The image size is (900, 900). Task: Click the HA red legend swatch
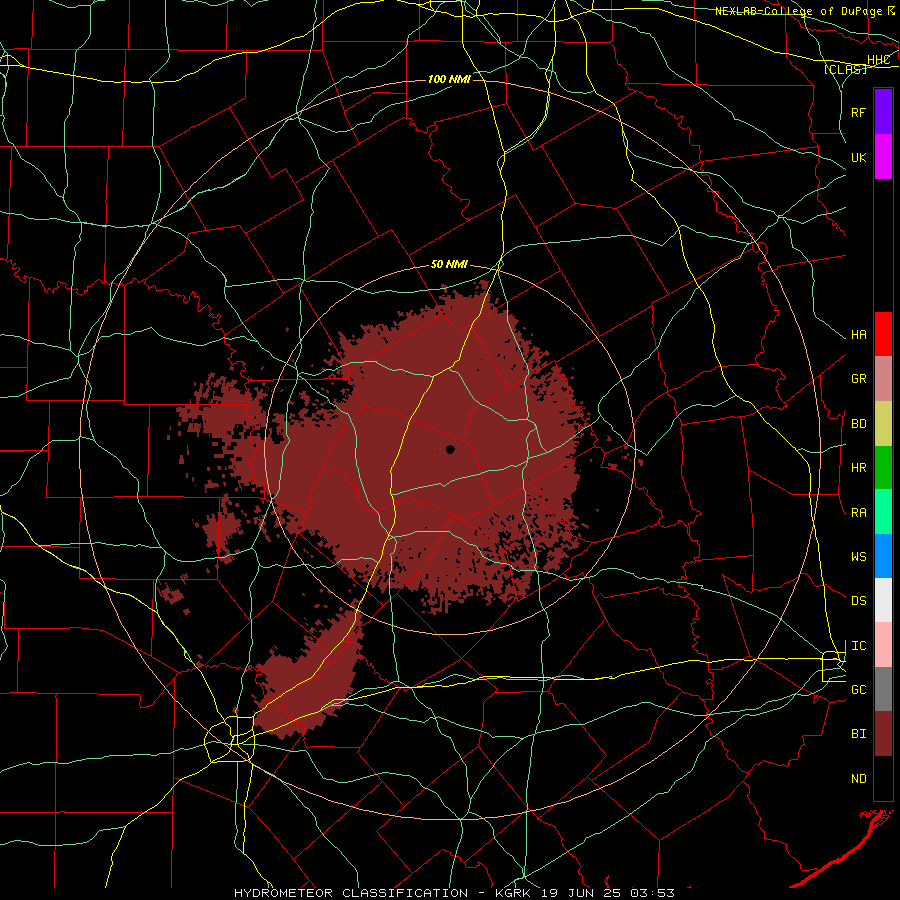883,334
